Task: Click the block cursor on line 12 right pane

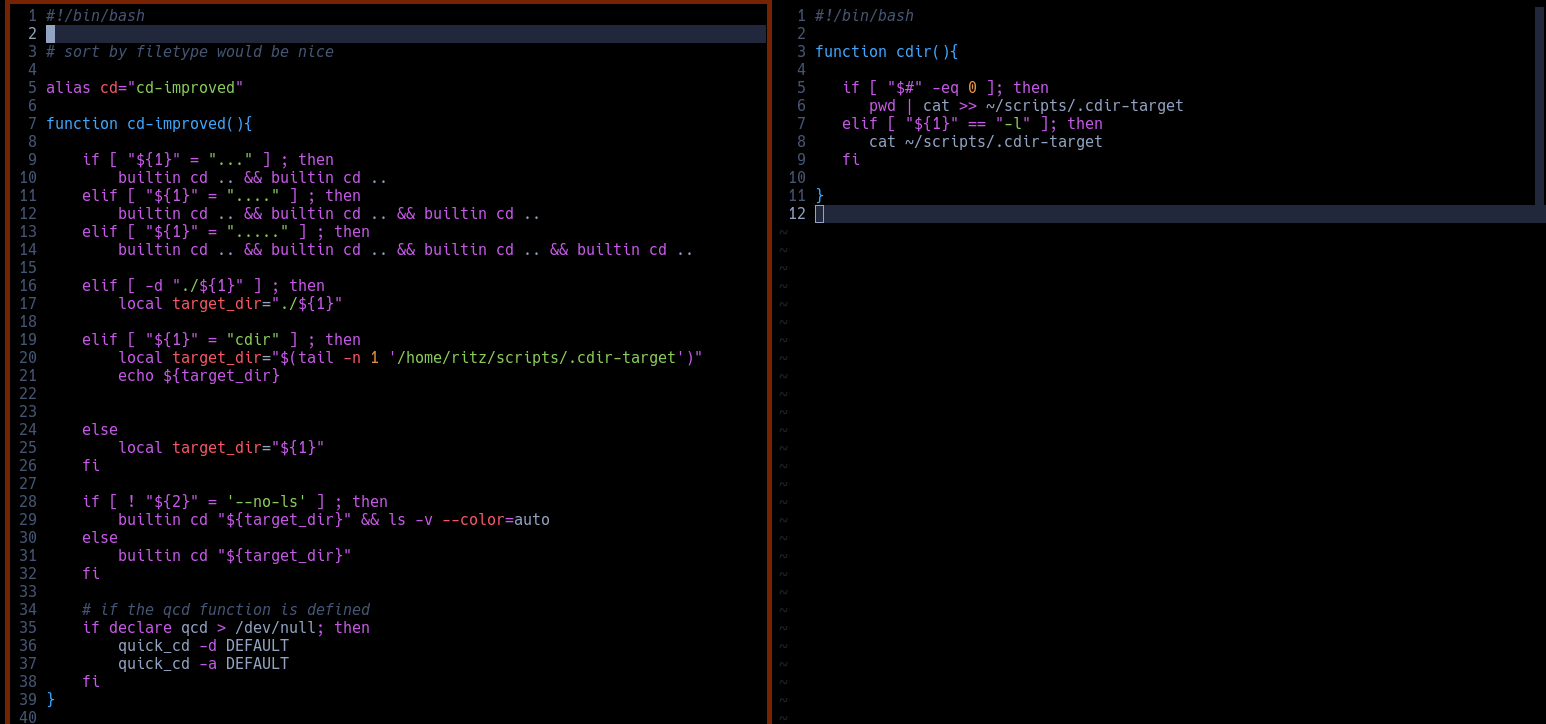Action: coord(820,213)
